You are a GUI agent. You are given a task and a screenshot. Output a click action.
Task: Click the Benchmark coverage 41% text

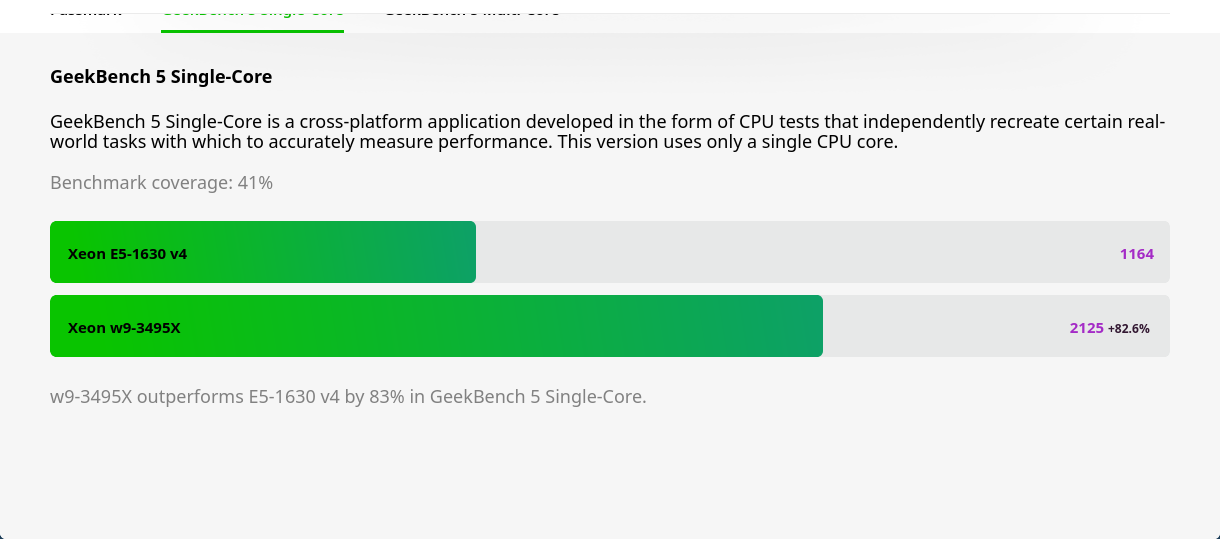[x=161, y=183]
